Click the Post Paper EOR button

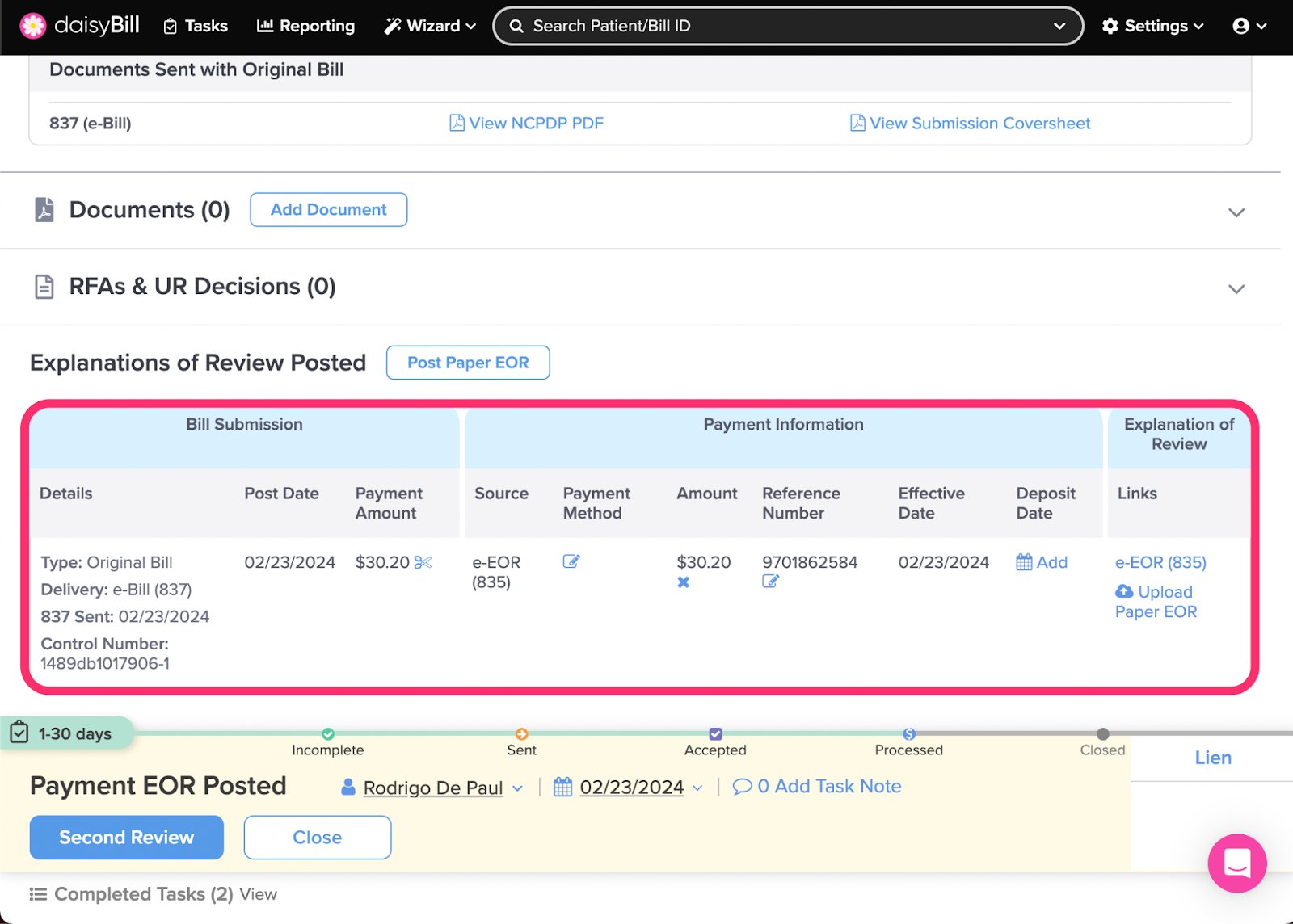pos(468,363)
